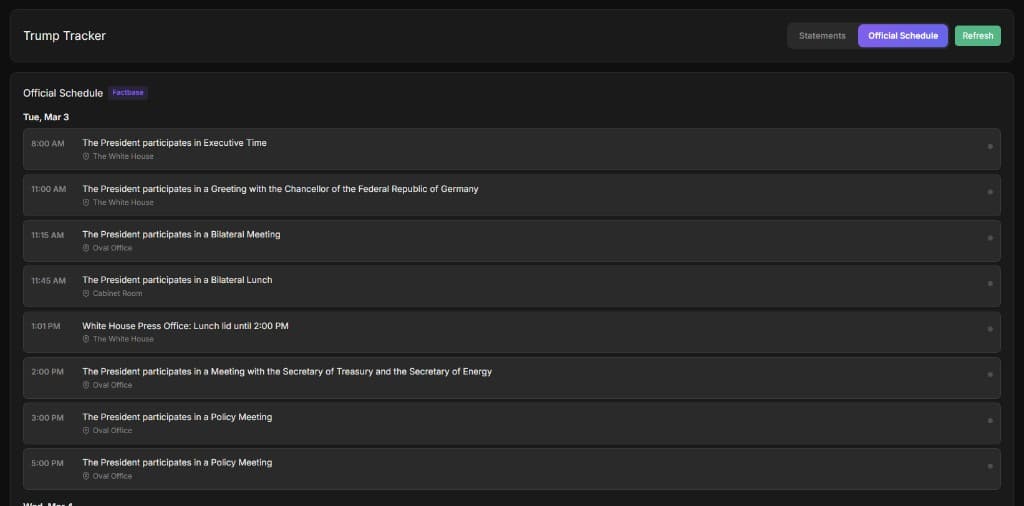Click status dot on 11:15 AM Bilateral Meeting row
The image size is (1024, 506).
coord(990,238)
